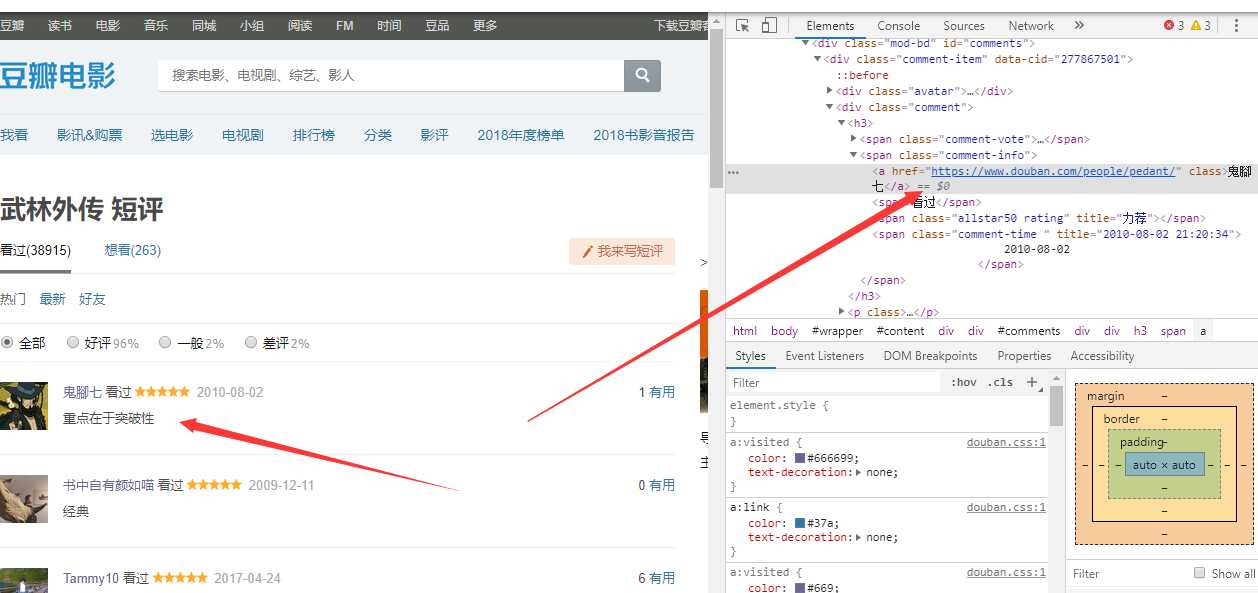
Task: Open user Tammy10's profile link
Action: 91,578
